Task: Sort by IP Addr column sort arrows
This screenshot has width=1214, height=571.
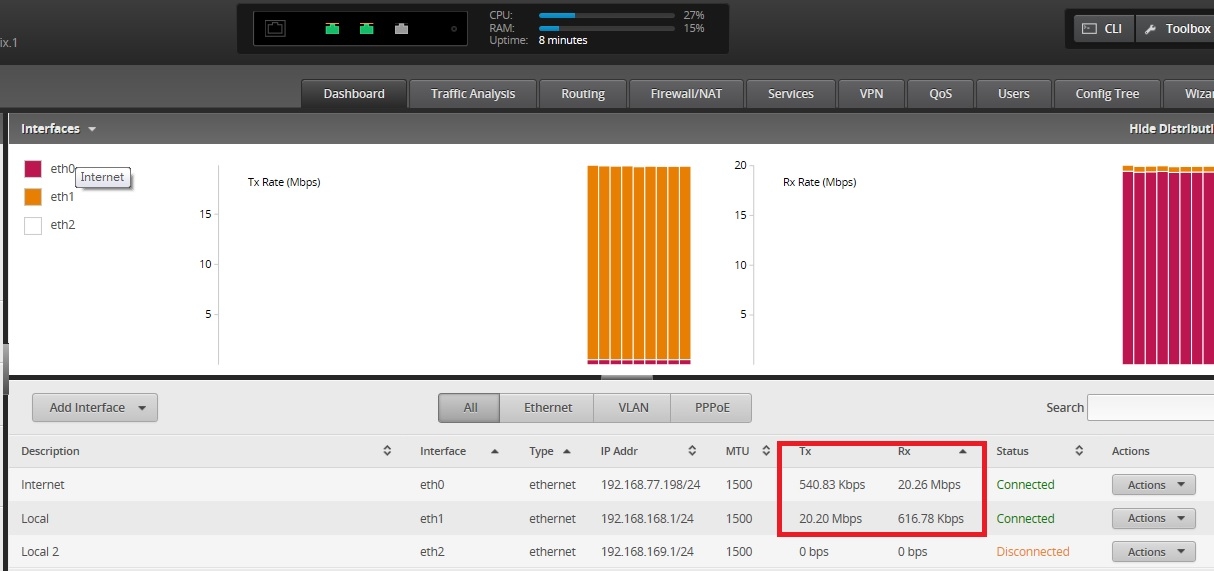Action: click(692, 451)
